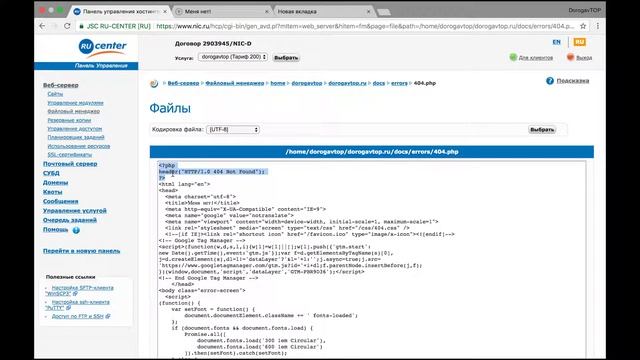Viewport: 640px width, 360px height.
Task: Close the Панель управления хостингом tab
Action: coord(165,11)
